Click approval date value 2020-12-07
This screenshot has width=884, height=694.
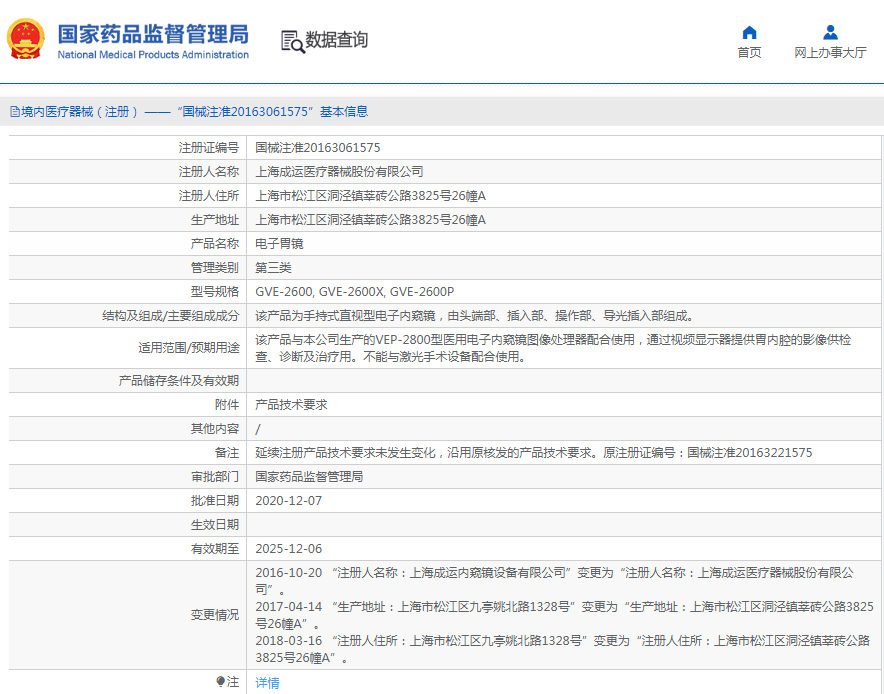[x=289, y=501]
